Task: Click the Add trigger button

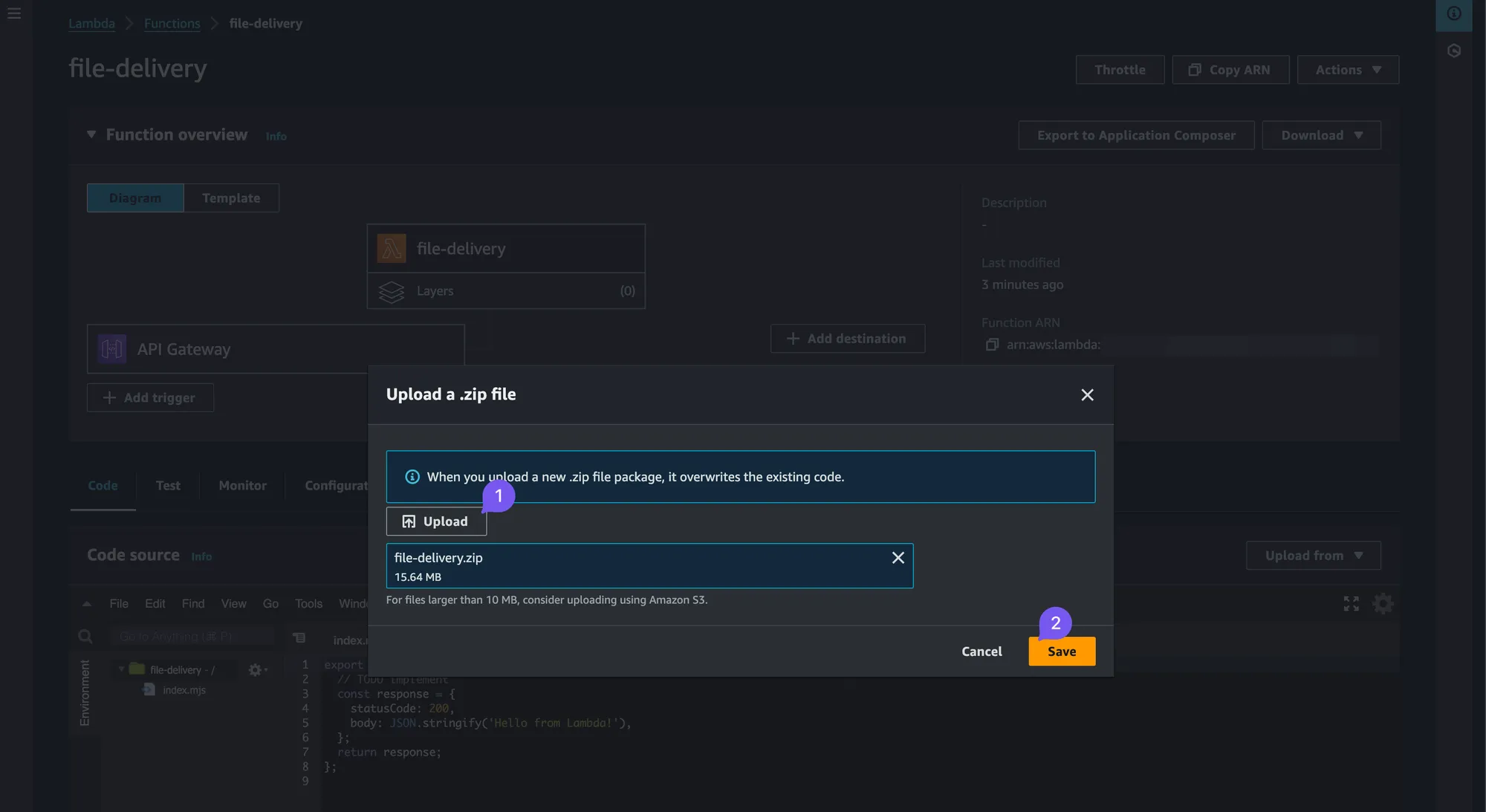Action: pos(150,397)
